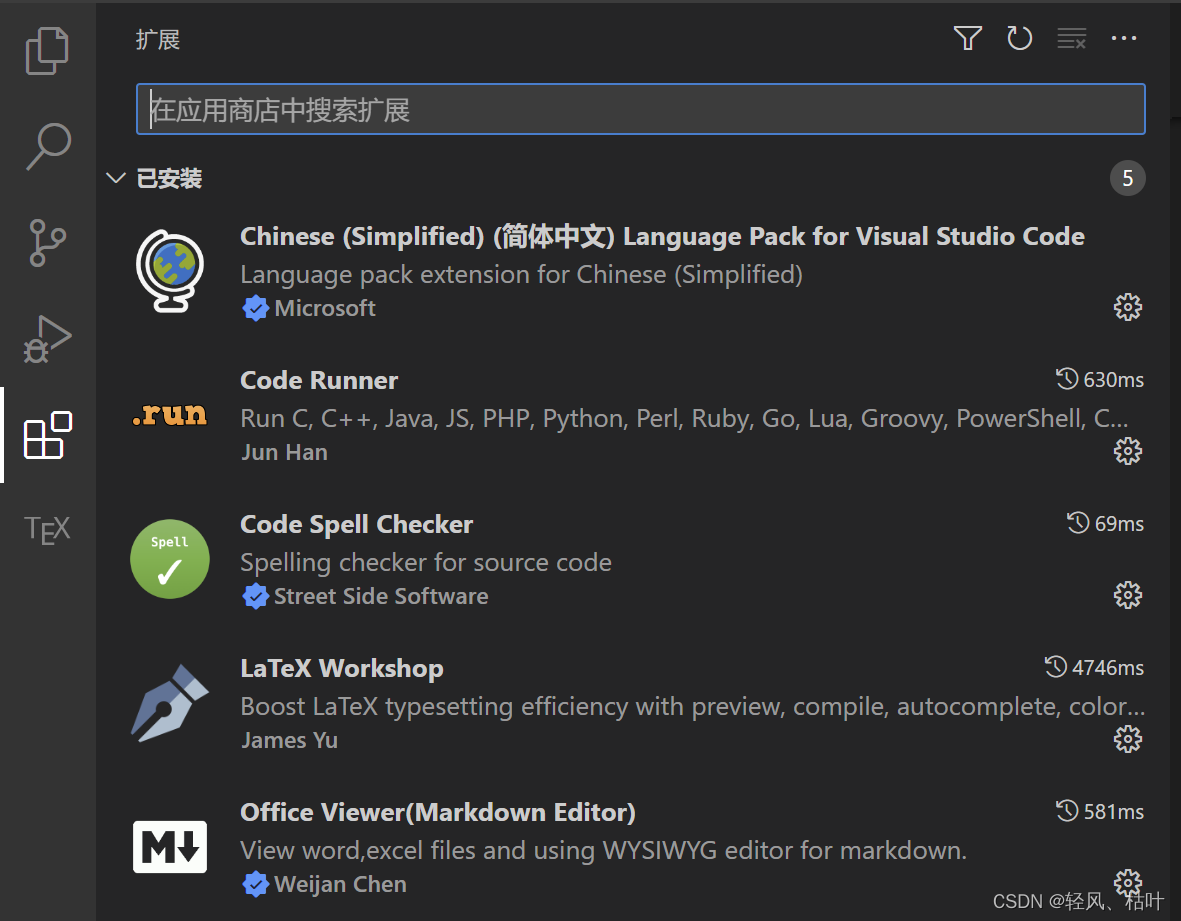
Task: Click the 扩展 panel title
Action: tap(157, 39)
